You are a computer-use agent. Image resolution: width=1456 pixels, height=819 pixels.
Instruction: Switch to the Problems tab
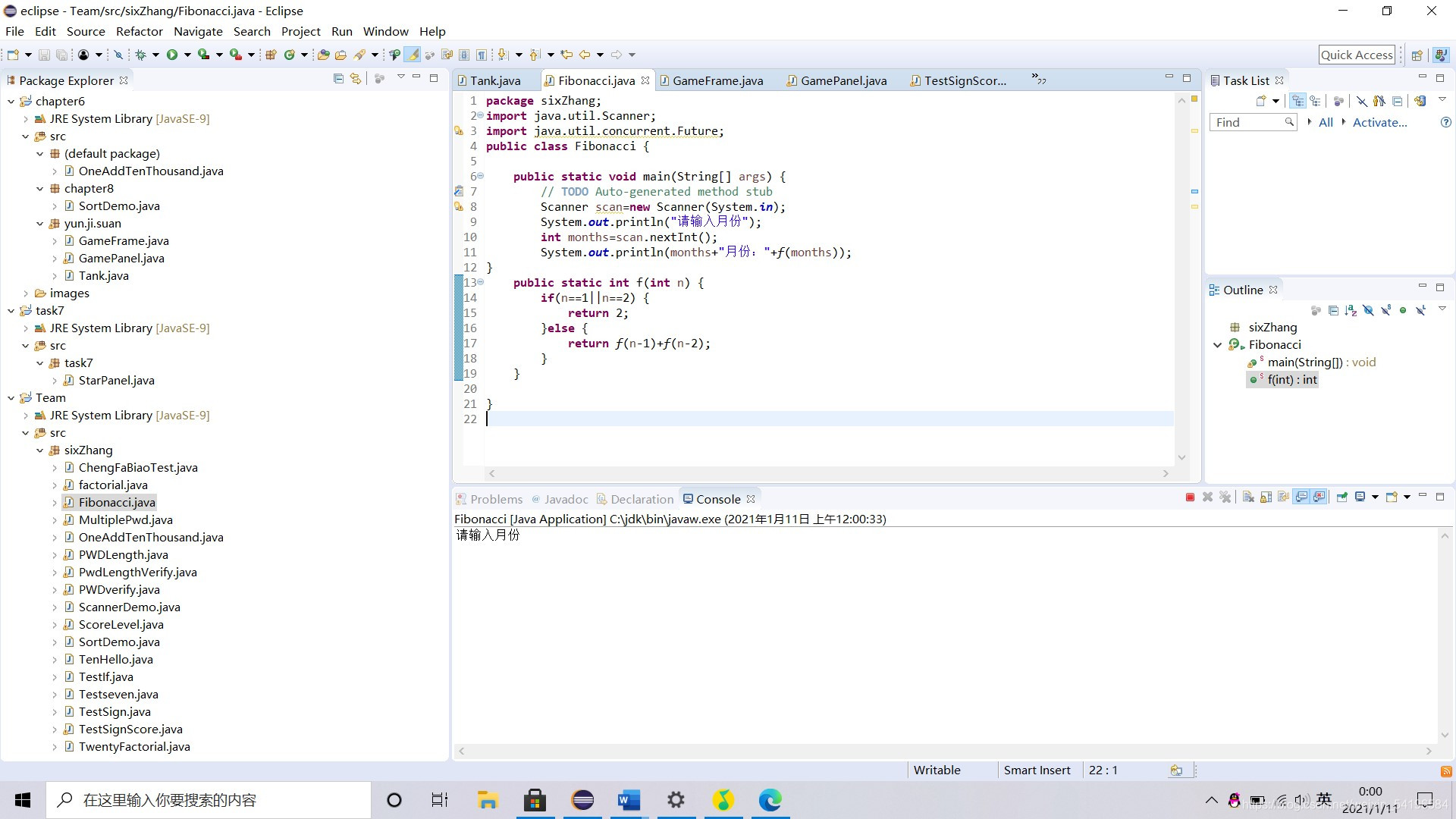point(489,499)
